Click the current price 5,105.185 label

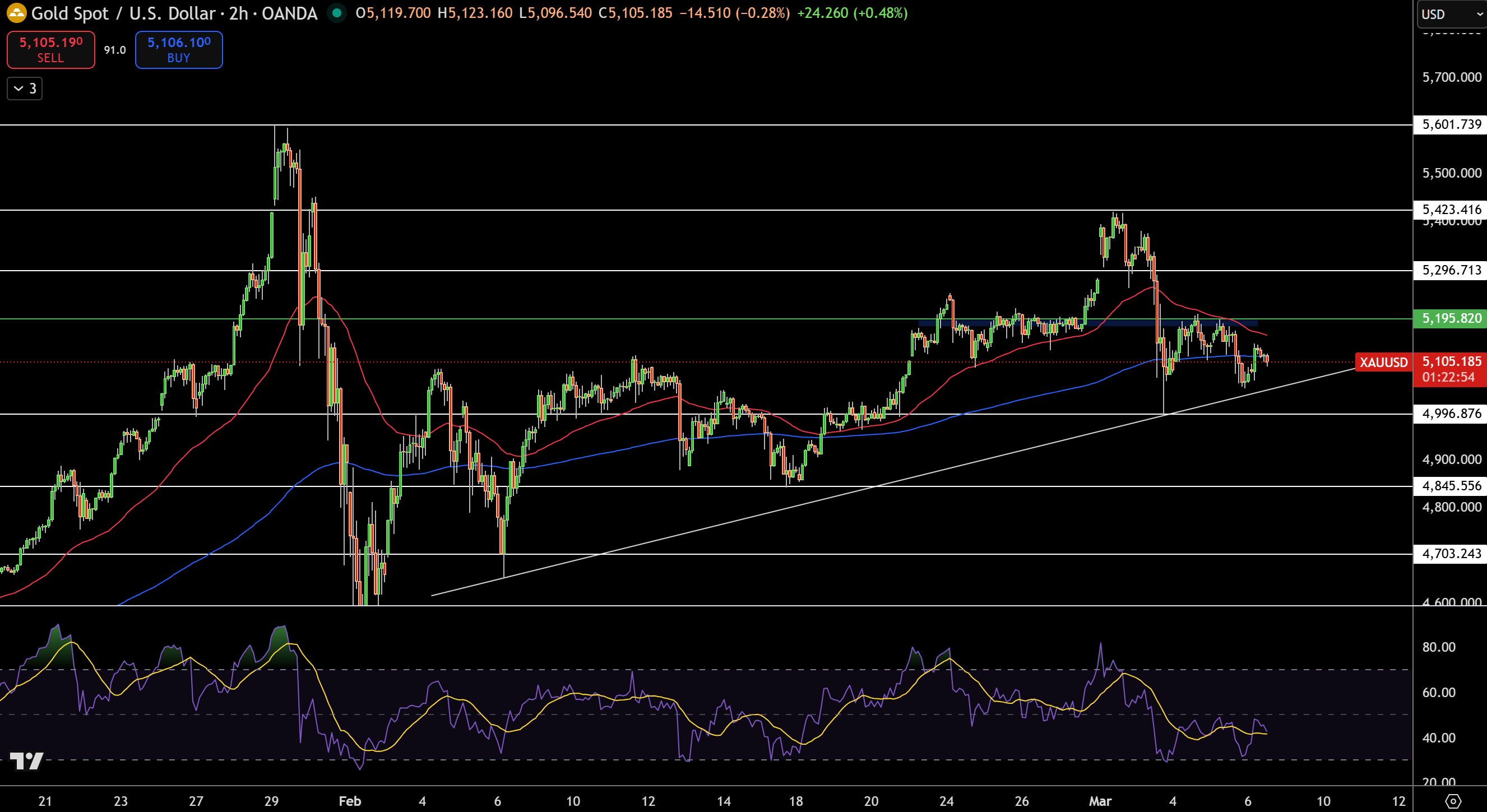point(1451,361)
